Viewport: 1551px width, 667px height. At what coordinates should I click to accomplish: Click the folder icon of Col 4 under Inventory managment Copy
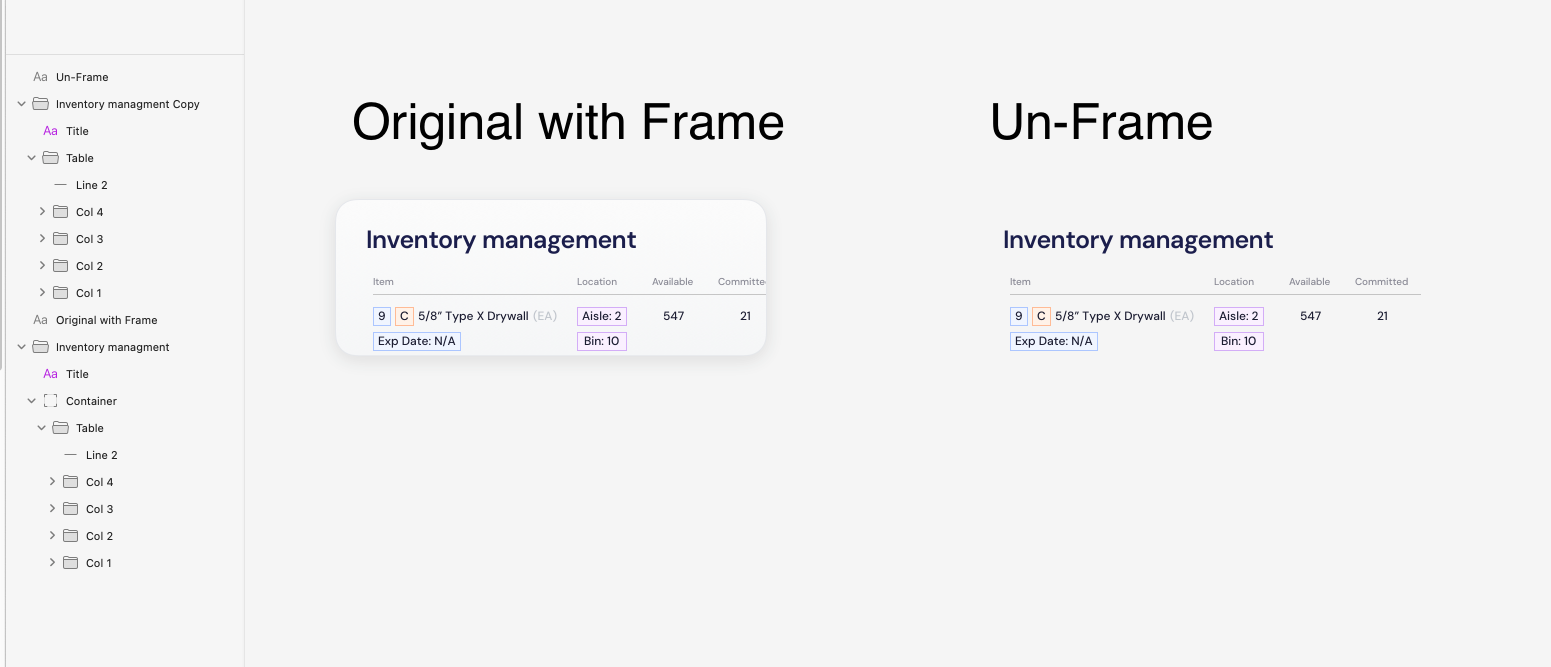[x=60, y=212]
